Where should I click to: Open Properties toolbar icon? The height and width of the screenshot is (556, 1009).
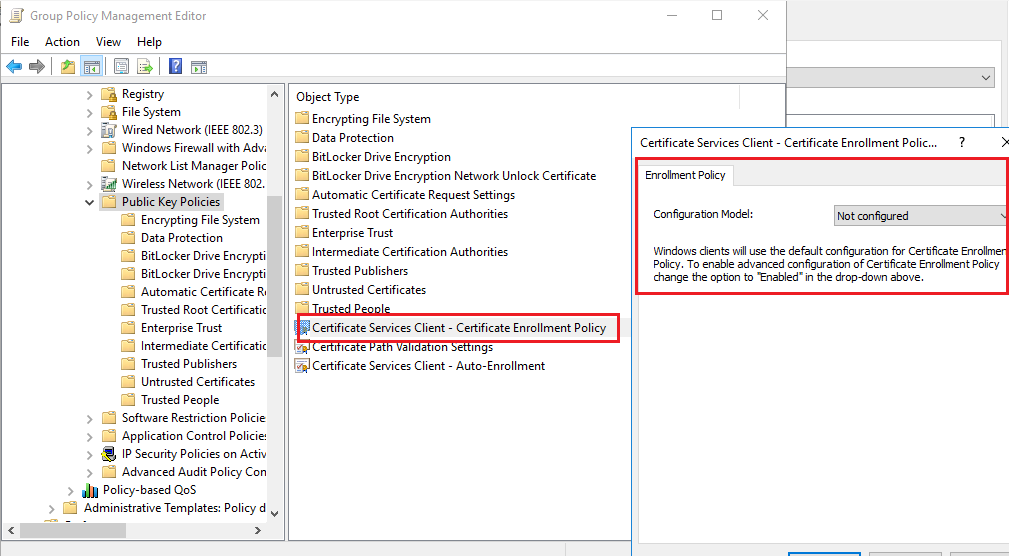(121, 66)
